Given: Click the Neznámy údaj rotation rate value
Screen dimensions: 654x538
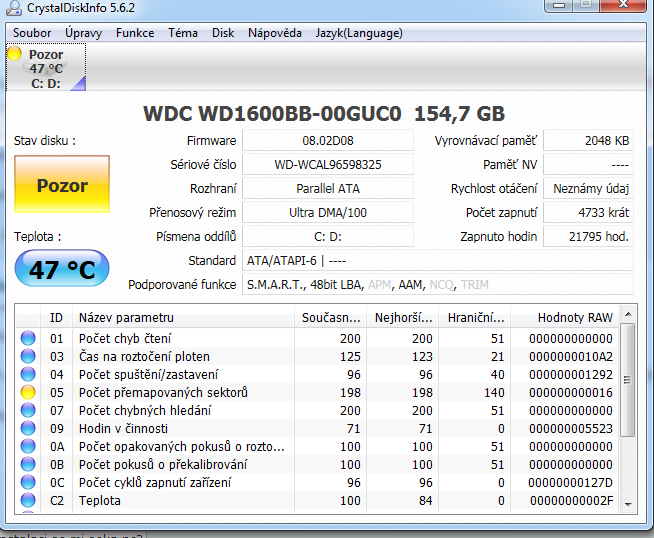Looking at the screenshot, I should tap(589, 189).
